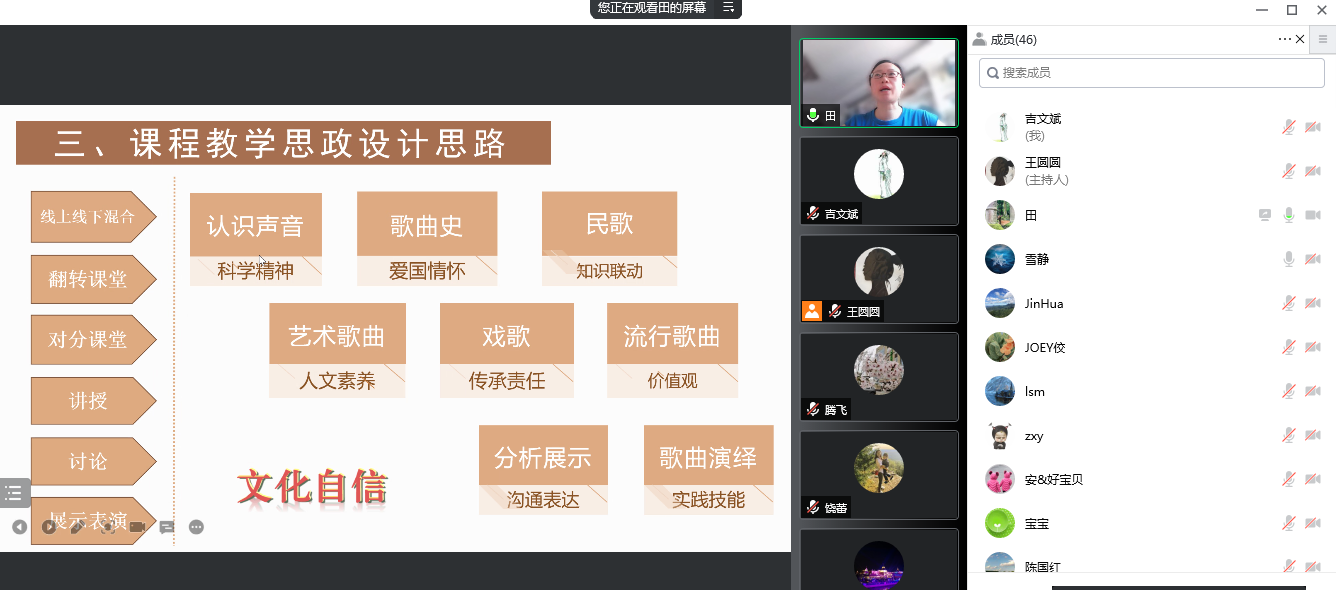Click the screen-sharing icon next to 田
The image size is (1336, 590).
tap(1265, 215)
